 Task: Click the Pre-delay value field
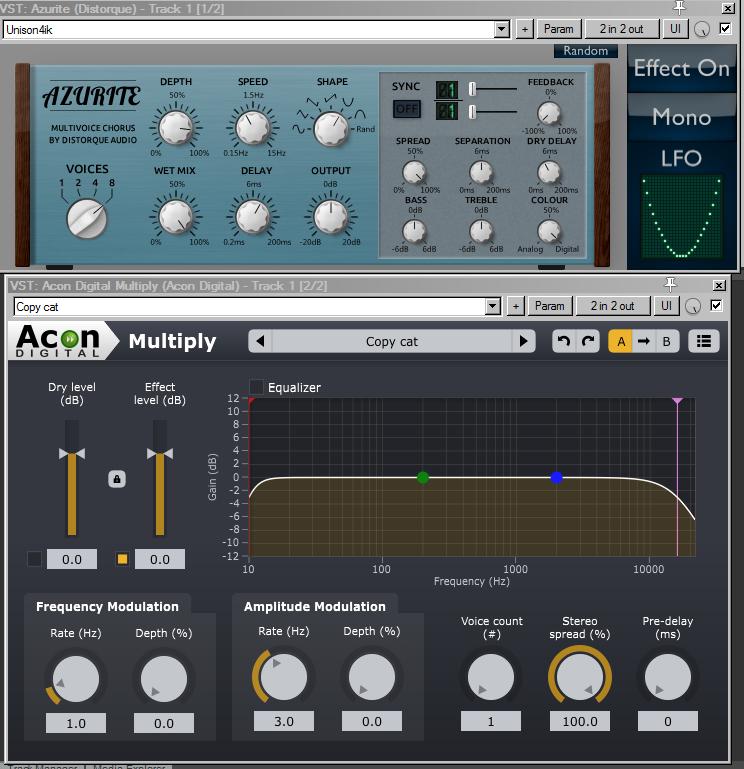click(x=667, y=721)
